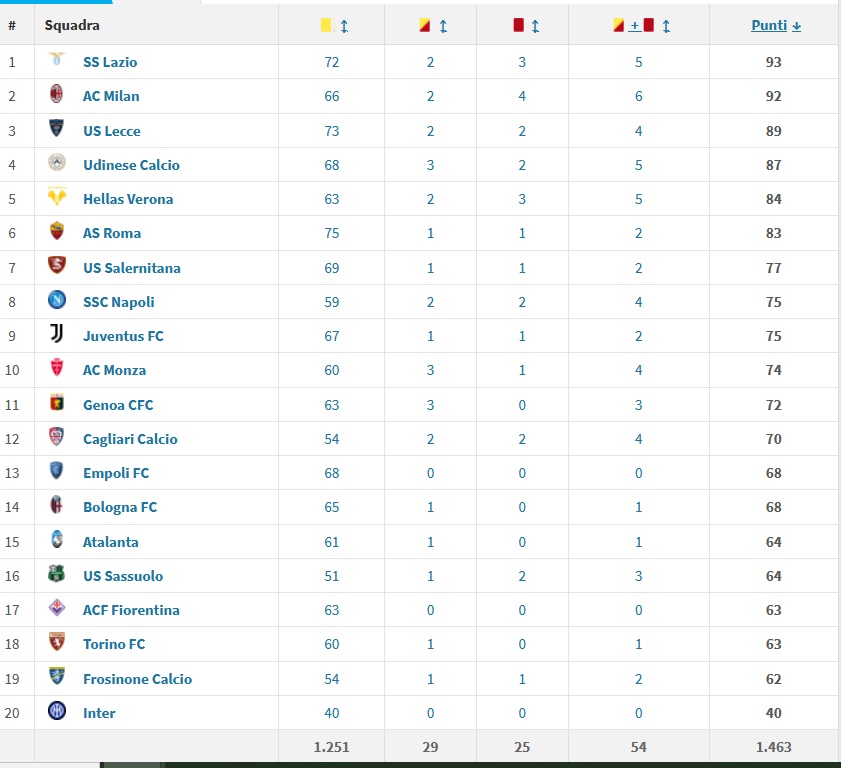Click the Hellas Verona crest icon
Viewport: 841px width, 768px height.
tap(57, 198)
